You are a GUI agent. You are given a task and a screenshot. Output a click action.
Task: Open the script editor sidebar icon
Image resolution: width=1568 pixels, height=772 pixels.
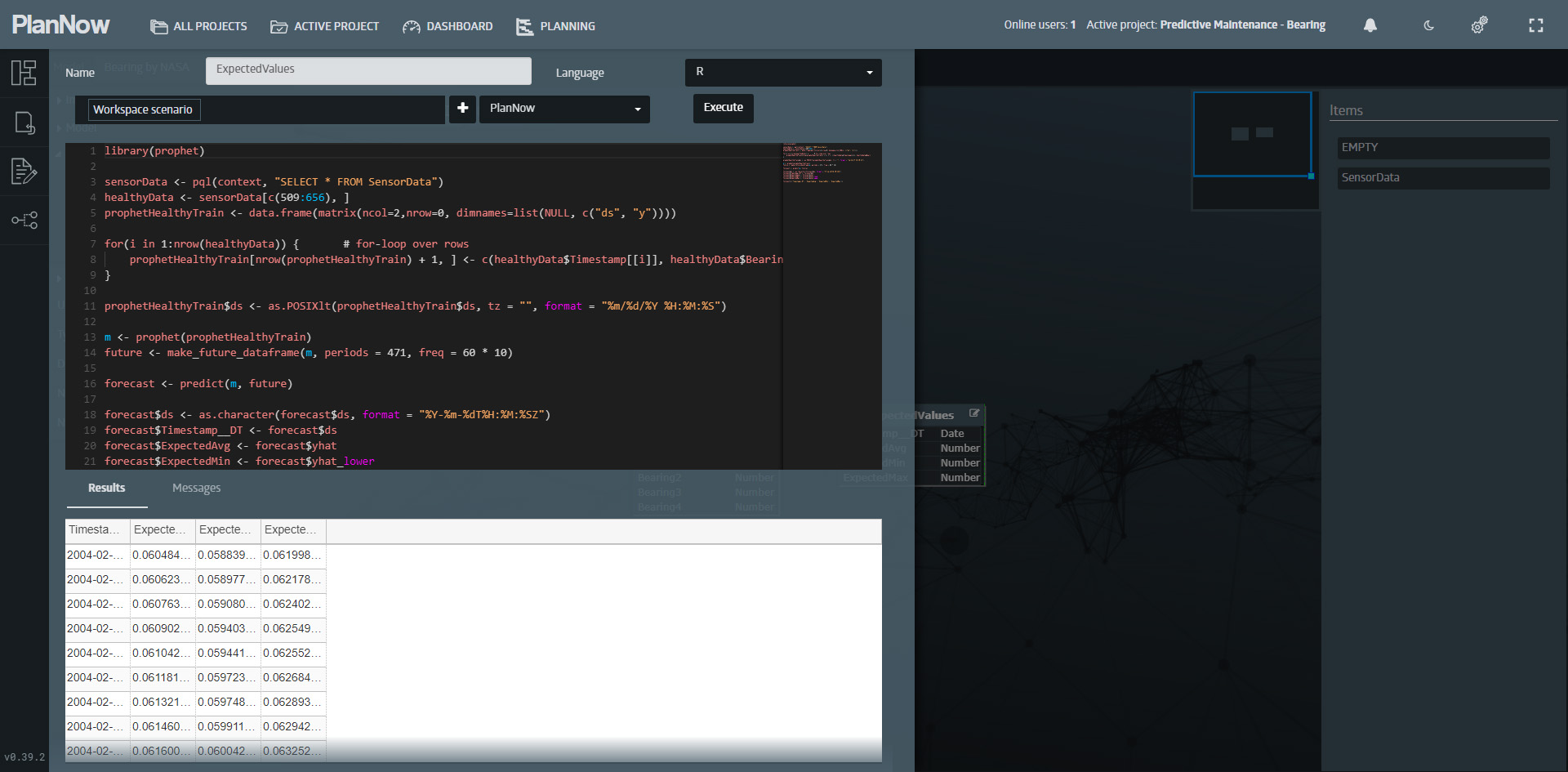(x=24, y=172)
